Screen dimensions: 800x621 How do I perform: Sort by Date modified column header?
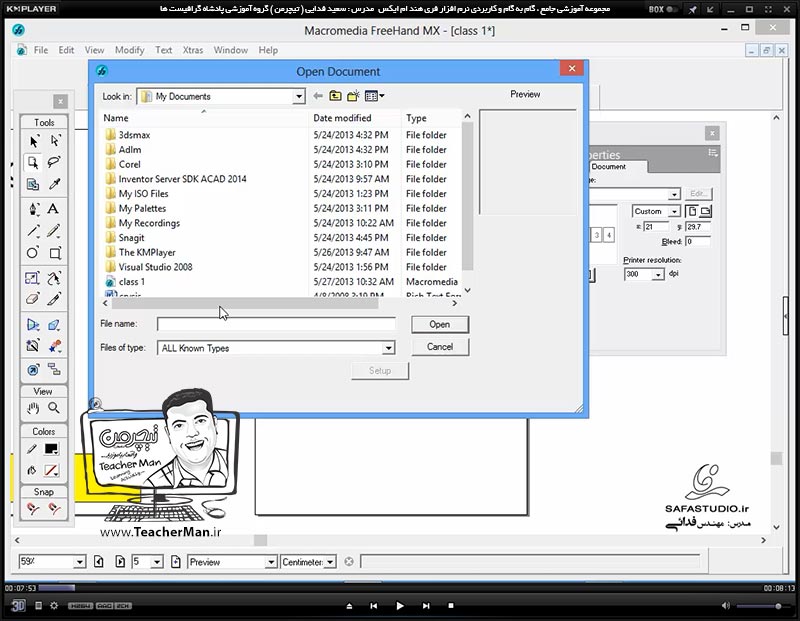[355, 118]
